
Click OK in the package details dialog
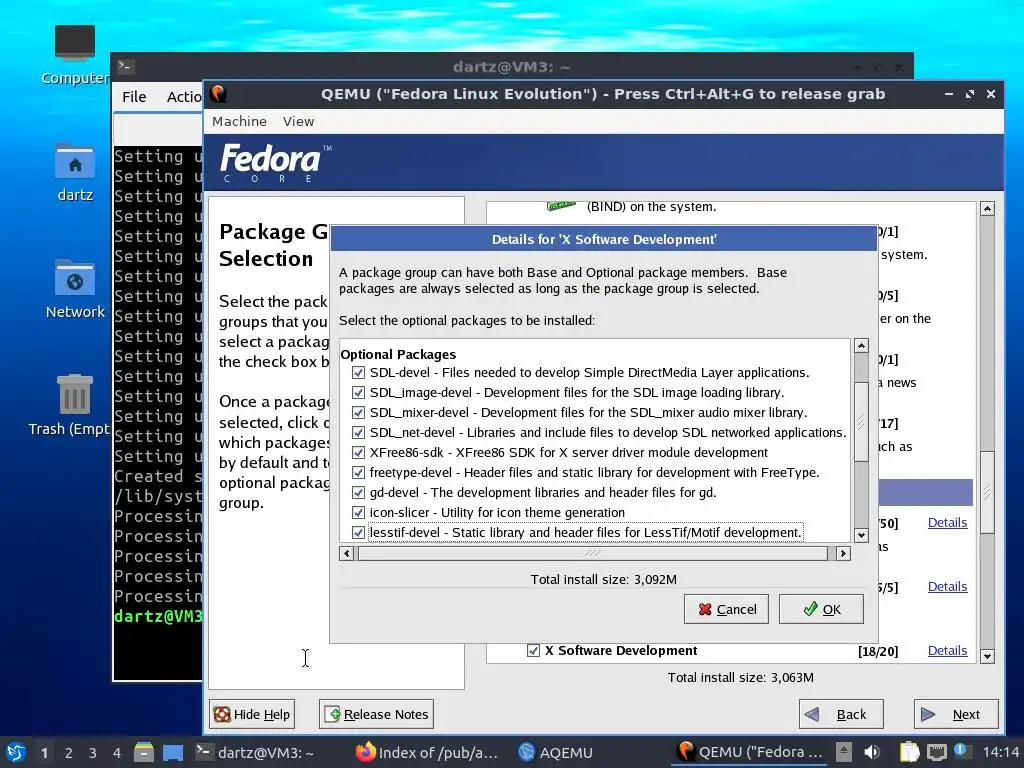click(x=821, y=609)
